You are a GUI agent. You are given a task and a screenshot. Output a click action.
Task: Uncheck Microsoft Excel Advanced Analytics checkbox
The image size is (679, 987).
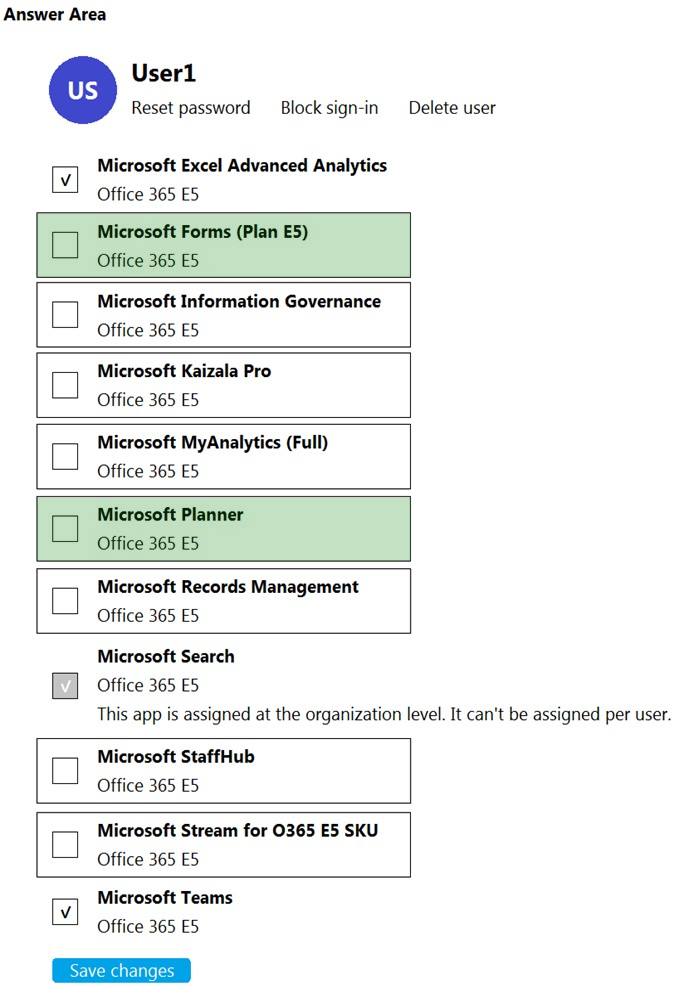pos(65,179)
